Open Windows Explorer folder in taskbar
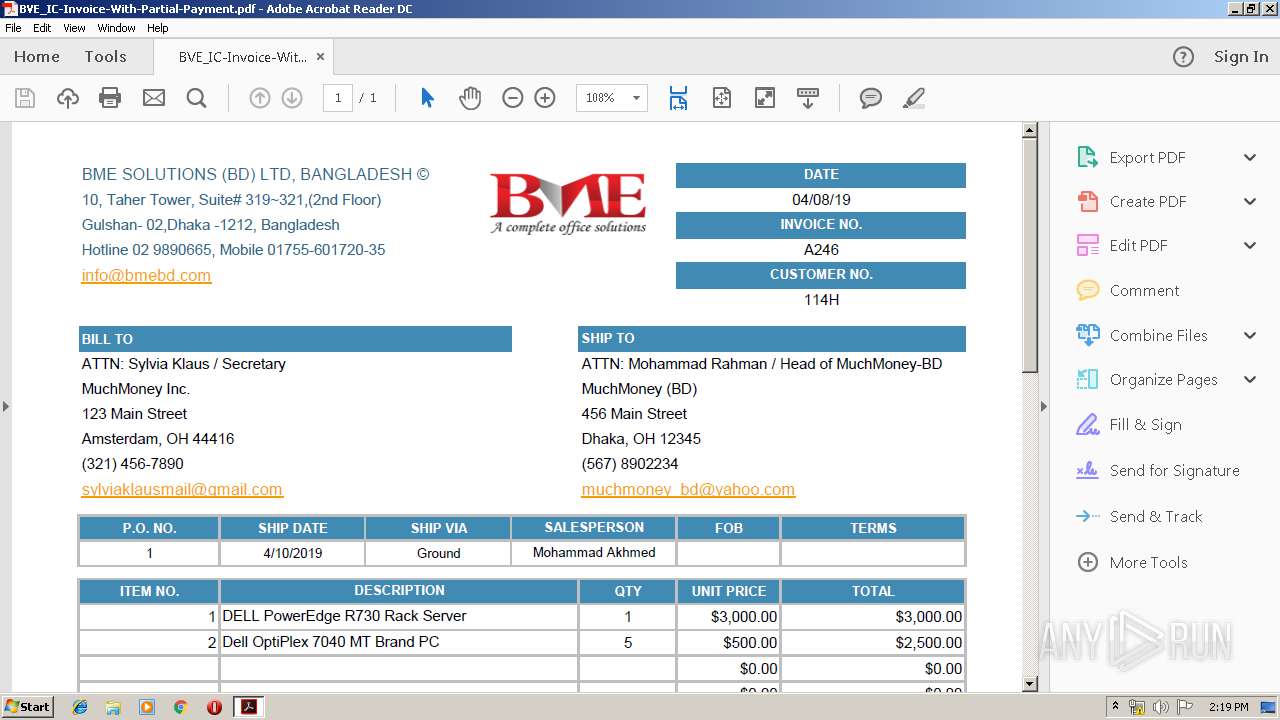The width and height of the screenshot is (1280, 720). 113,707
